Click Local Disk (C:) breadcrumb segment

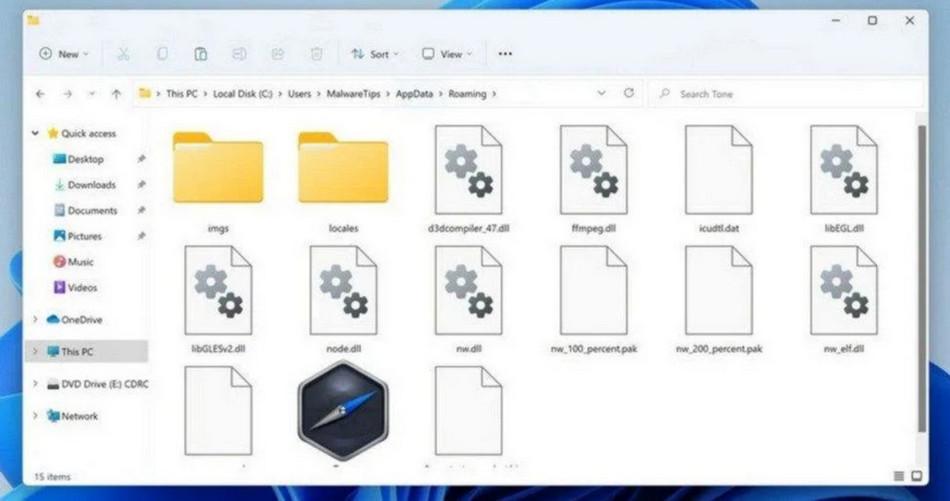pyautogui.click(x=243, y=94)
